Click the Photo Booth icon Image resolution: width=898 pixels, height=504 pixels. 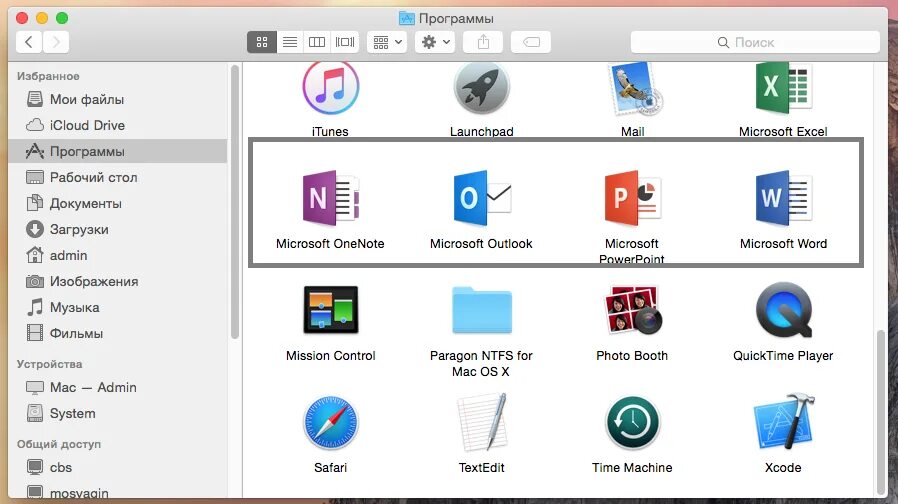tap(633, 310)
